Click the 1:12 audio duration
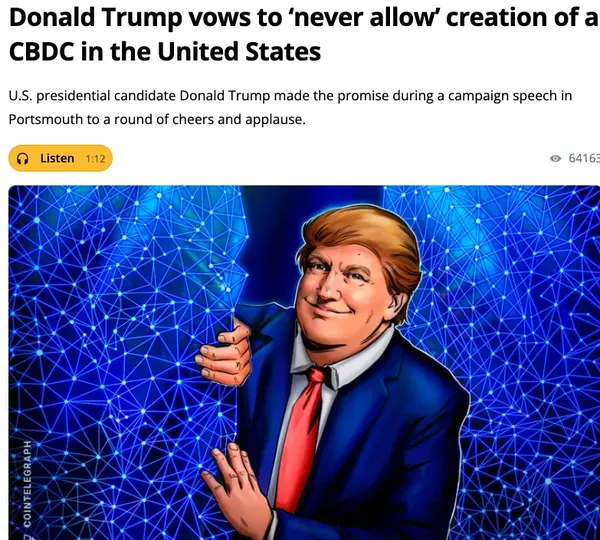Screen dimensions: 600x540 click(95, 159)
